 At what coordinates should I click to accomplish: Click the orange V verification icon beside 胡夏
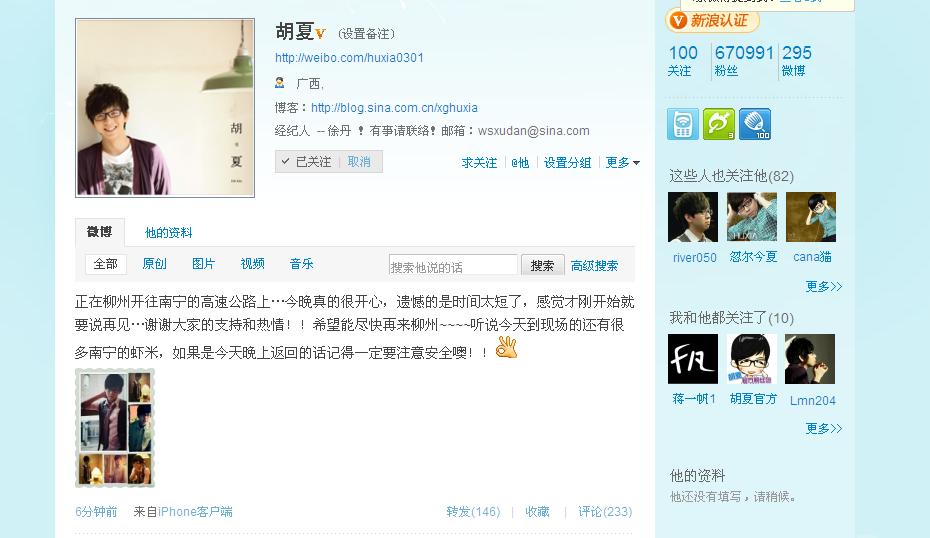[320, 34]
